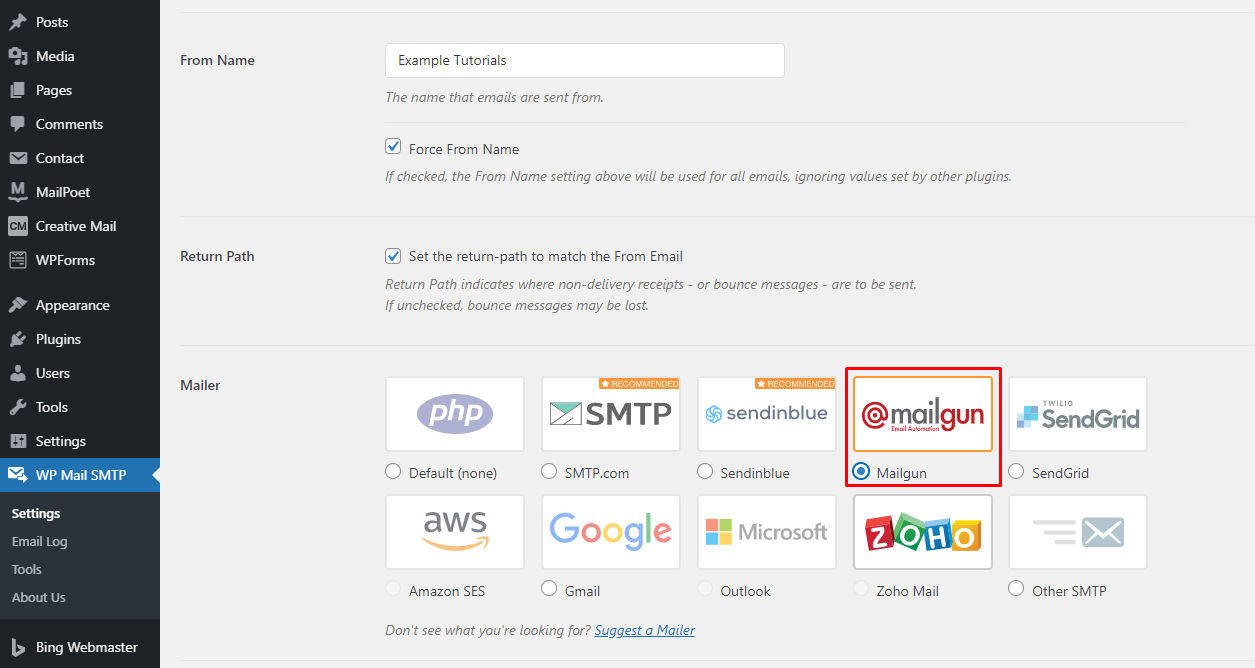
Task: Toggle the return-path matching checkbox
Action: click(393, 256)
